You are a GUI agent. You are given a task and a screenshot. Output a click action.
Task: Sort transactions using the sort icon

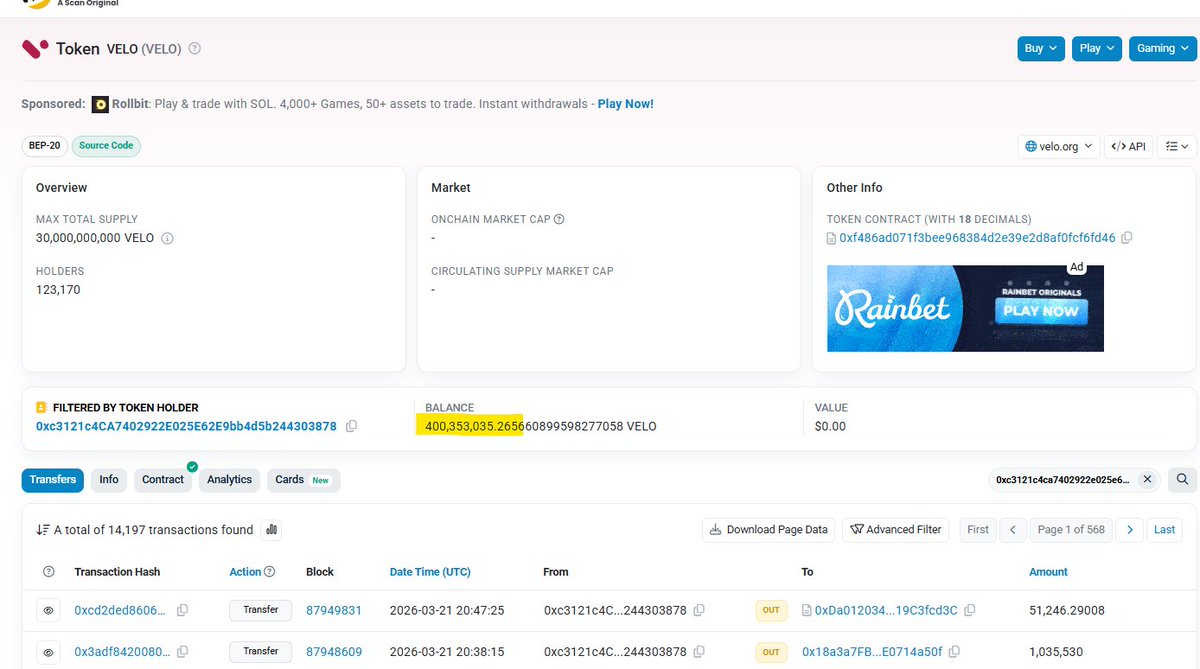click(43, 530)
